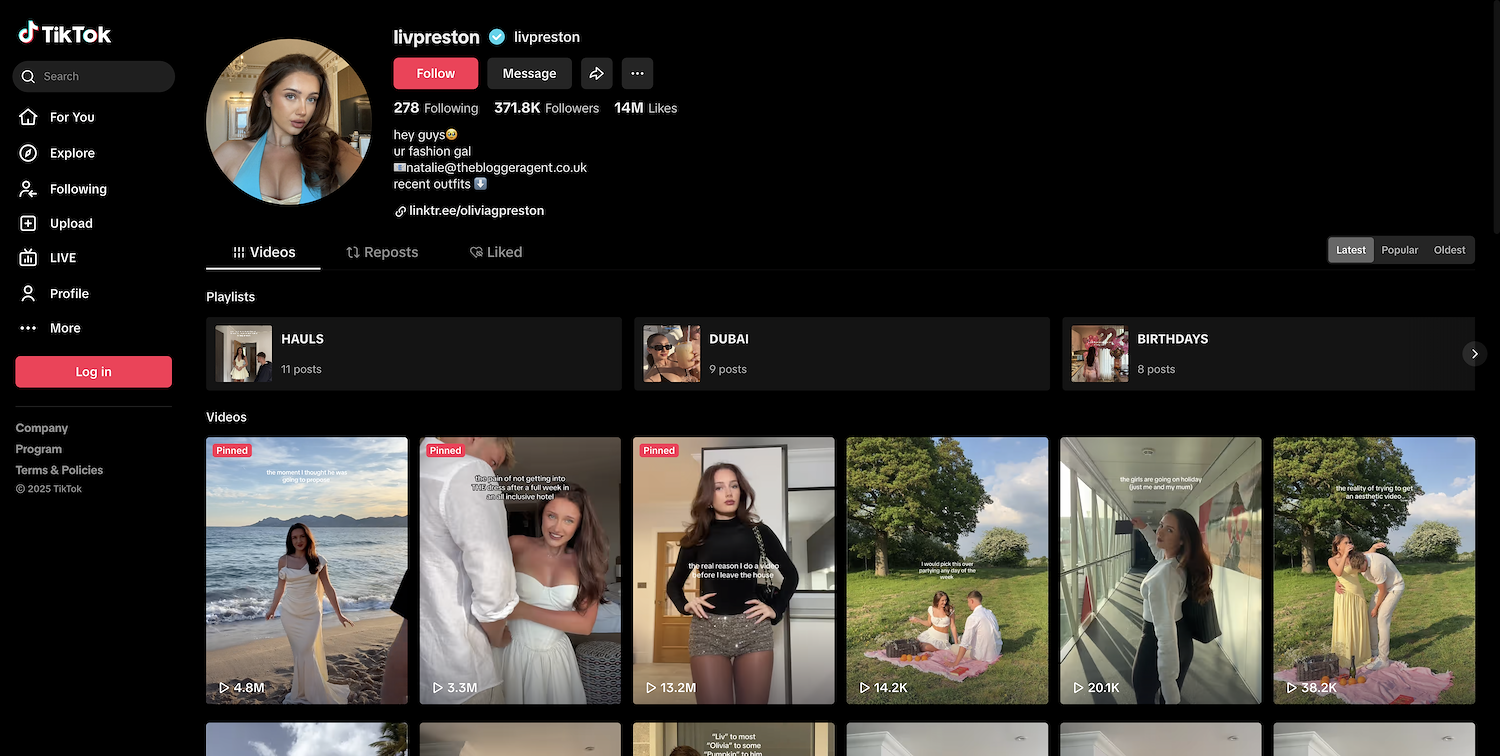Image resolution: width=1500 pixels, height=756 pixels.
Task: Sort videos by Oldest
Action: [1449, 250]
